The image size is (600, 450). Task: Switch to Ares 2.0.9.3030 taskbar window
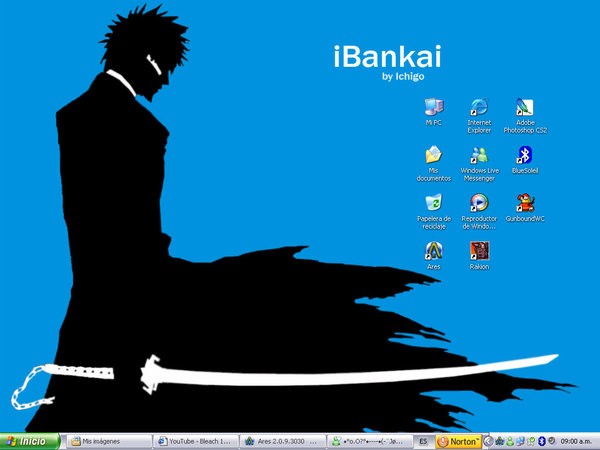click(x=283, y=441)
